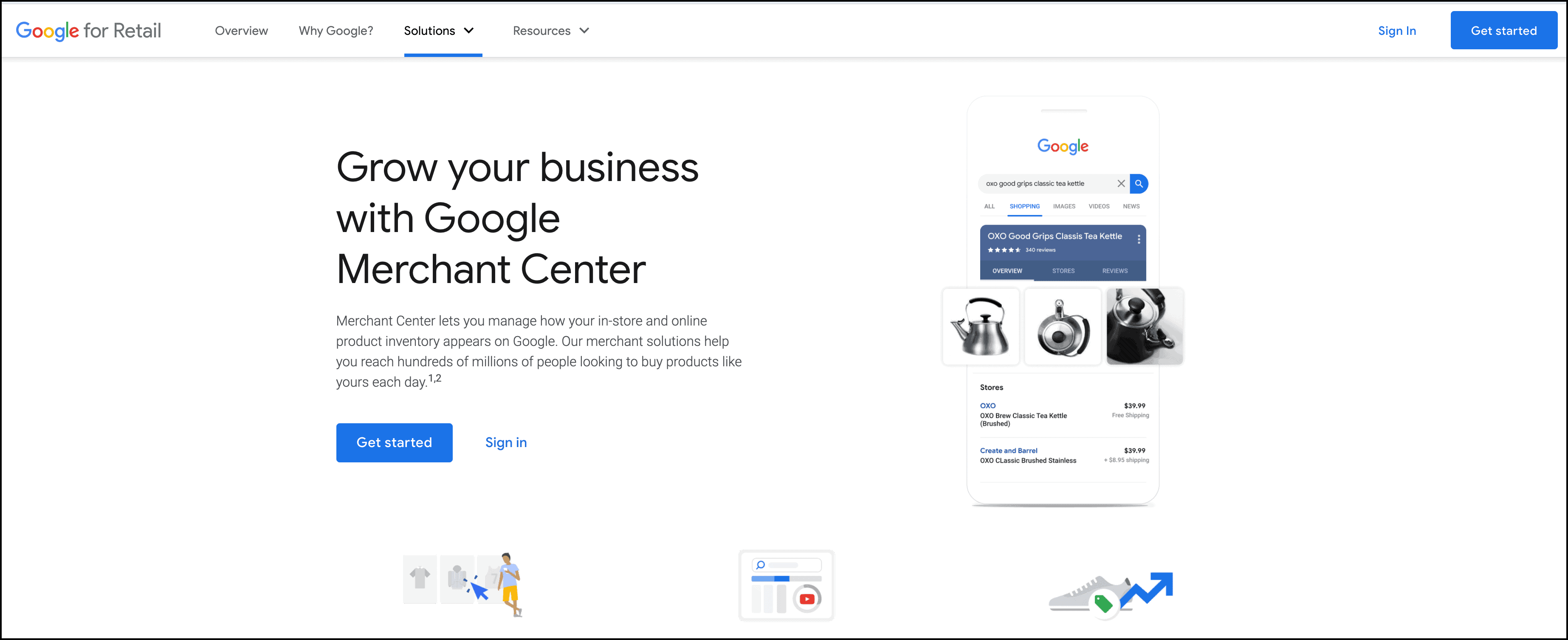Click the second kettle thumbnail image
Screen dimensions: 1568x640
tap(1063, 325)
